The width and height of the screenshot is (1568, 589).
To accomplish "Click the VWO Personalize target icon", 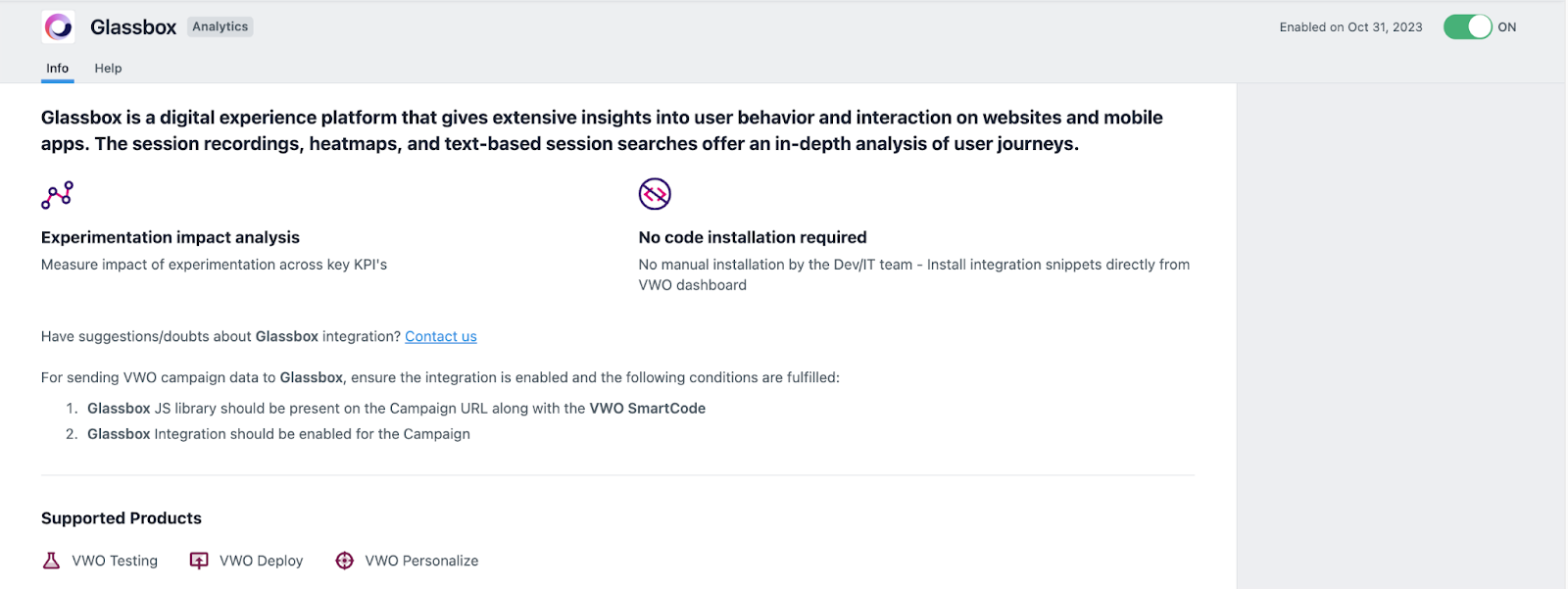I will coord(345,561).
